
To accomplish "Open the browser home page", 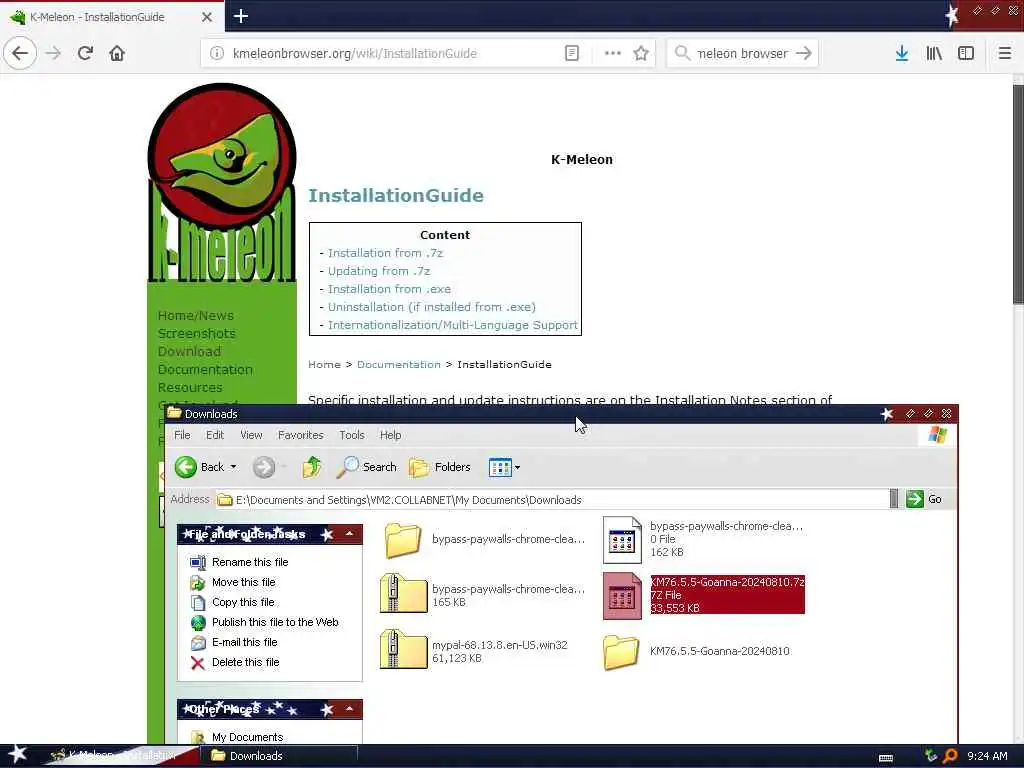I will tap(117, 53).
